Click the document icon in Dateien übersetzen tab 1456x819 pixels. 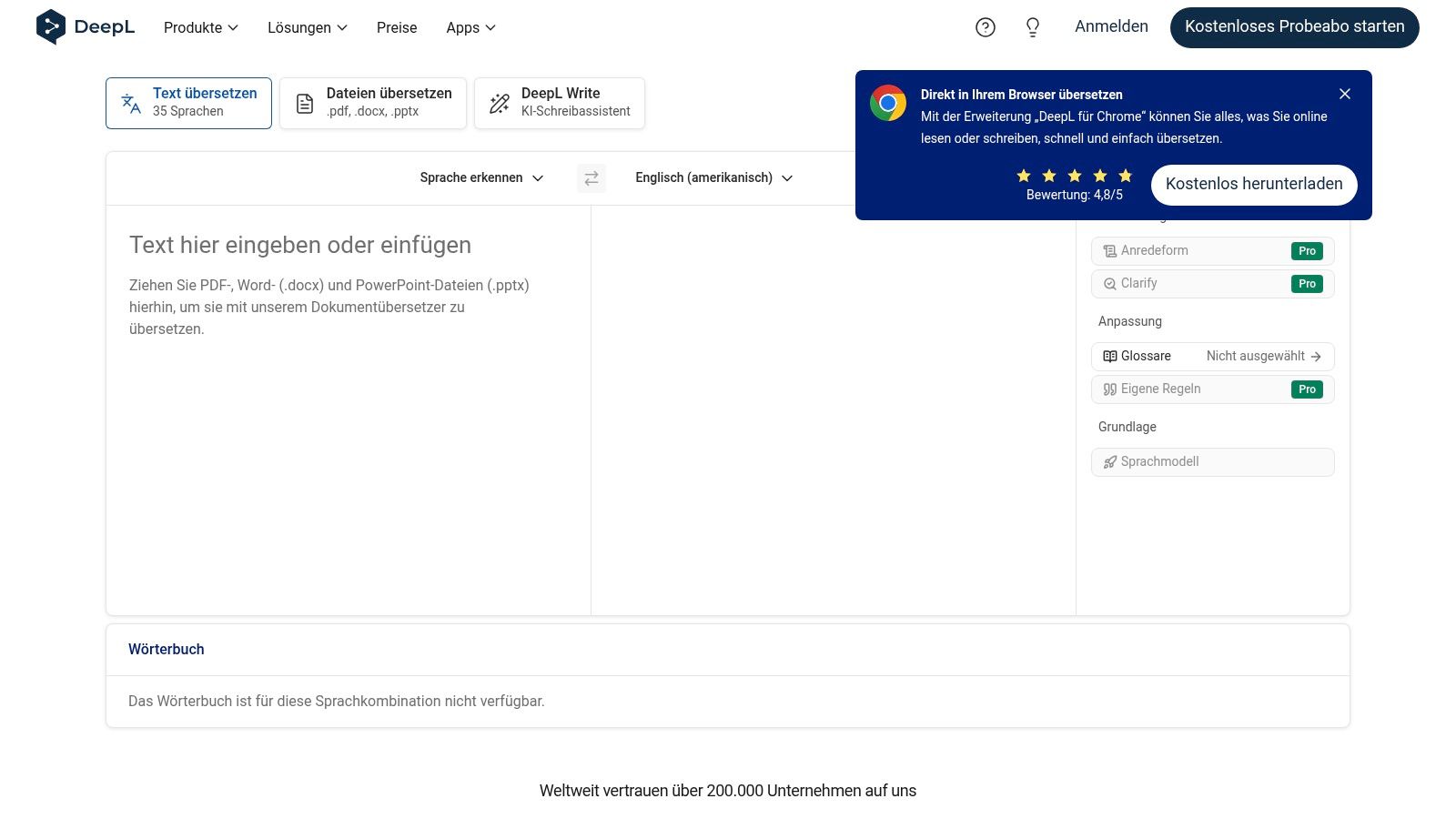click(305, 104)
